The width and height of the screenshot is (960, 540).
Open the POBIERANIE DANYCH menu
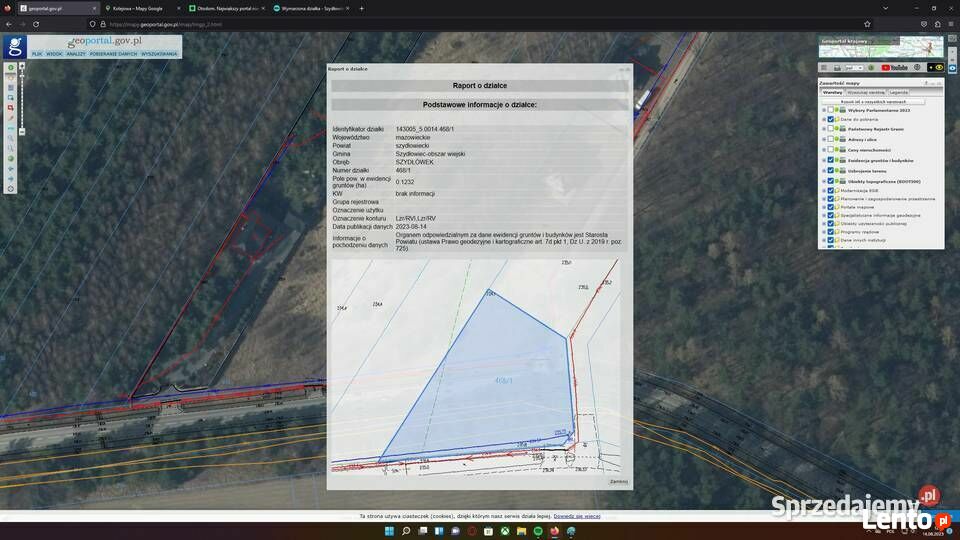coord(113,54)
